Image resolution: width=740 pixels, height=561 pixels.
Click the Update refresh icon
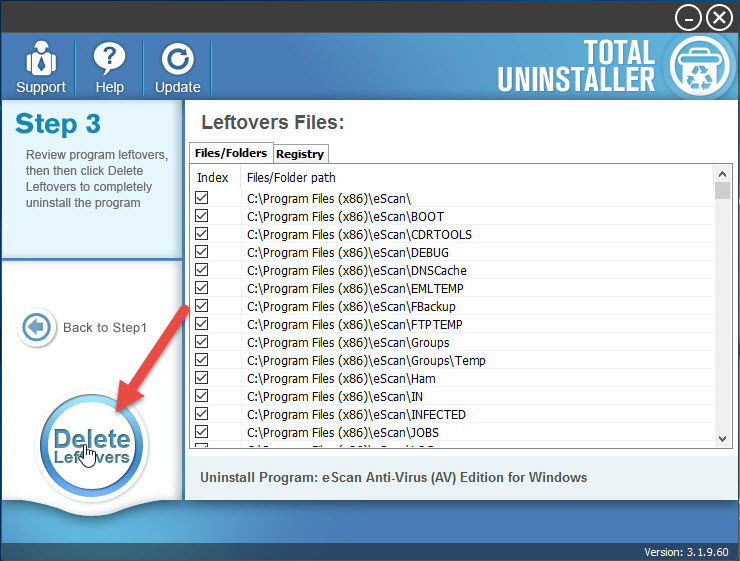pos(177,59)
